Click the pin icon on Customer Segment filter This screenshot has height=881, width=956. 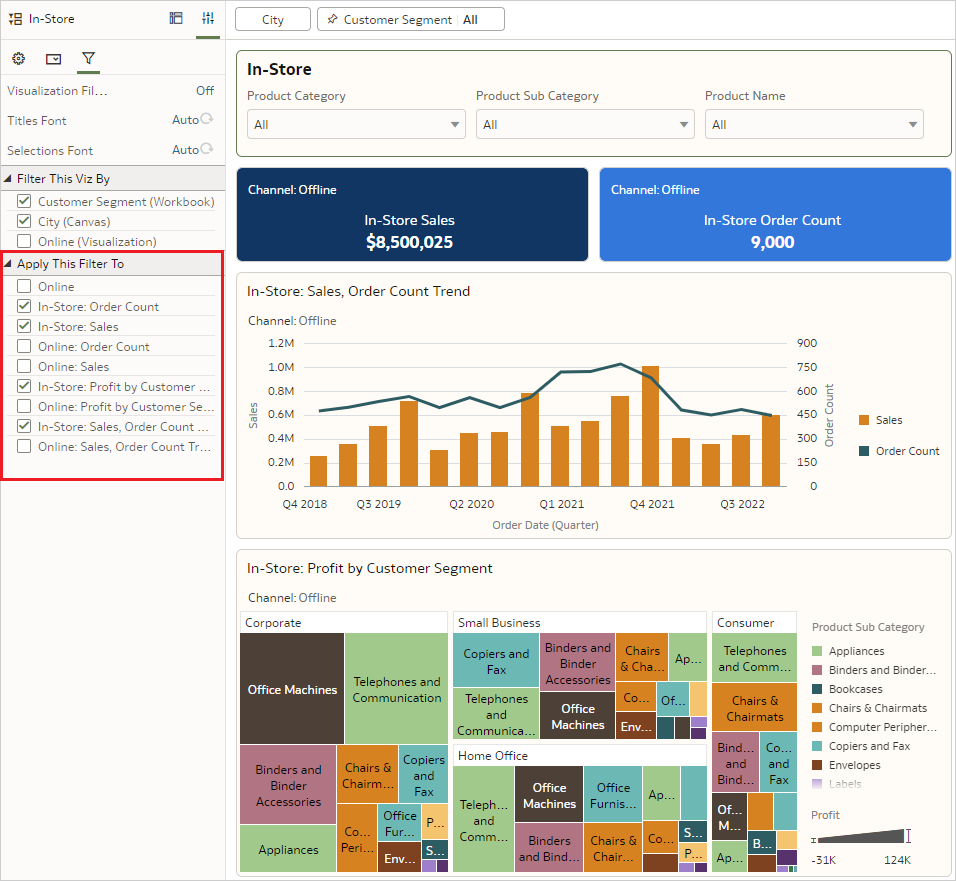[x=332, y=19]
